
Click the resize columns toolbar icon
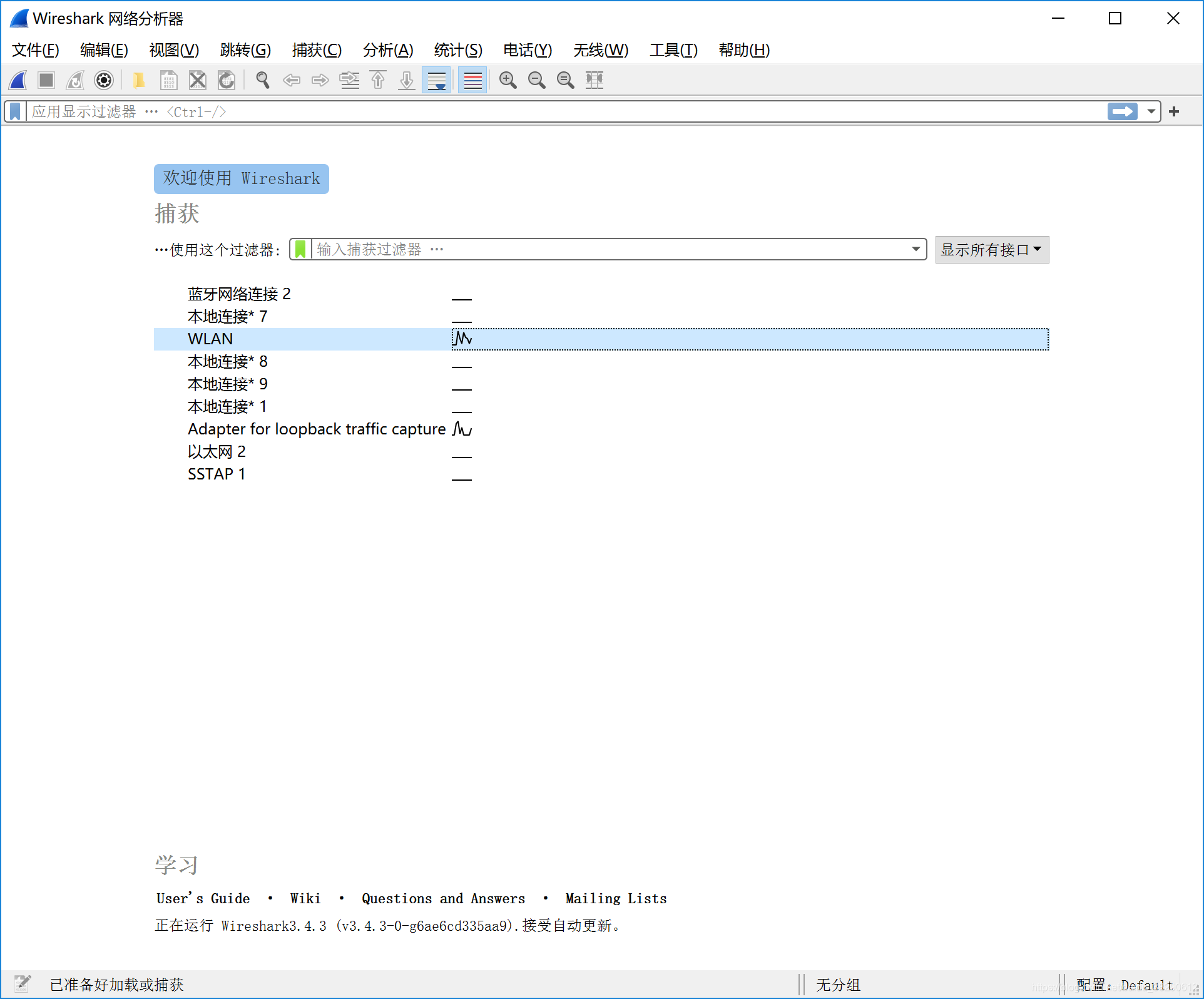[594, 80]
